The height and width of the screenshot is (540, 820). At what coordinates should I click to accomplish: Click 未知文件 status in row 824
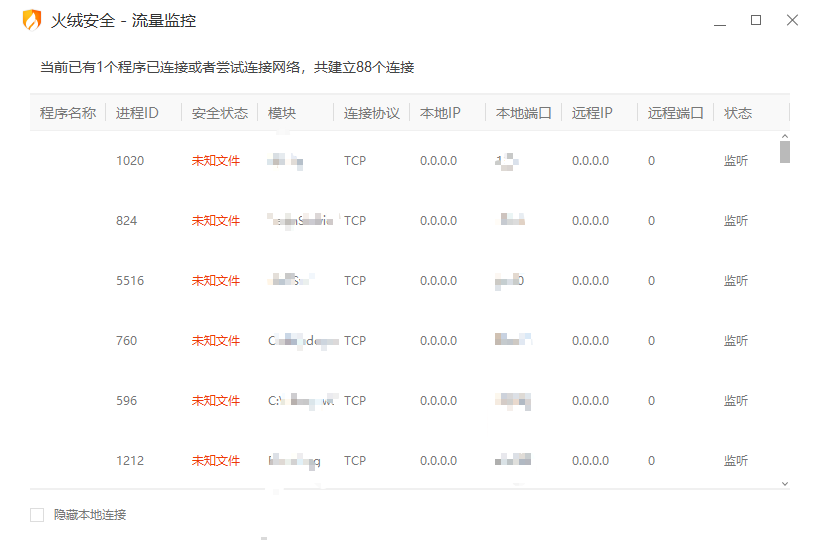click(x=215, y=221)
